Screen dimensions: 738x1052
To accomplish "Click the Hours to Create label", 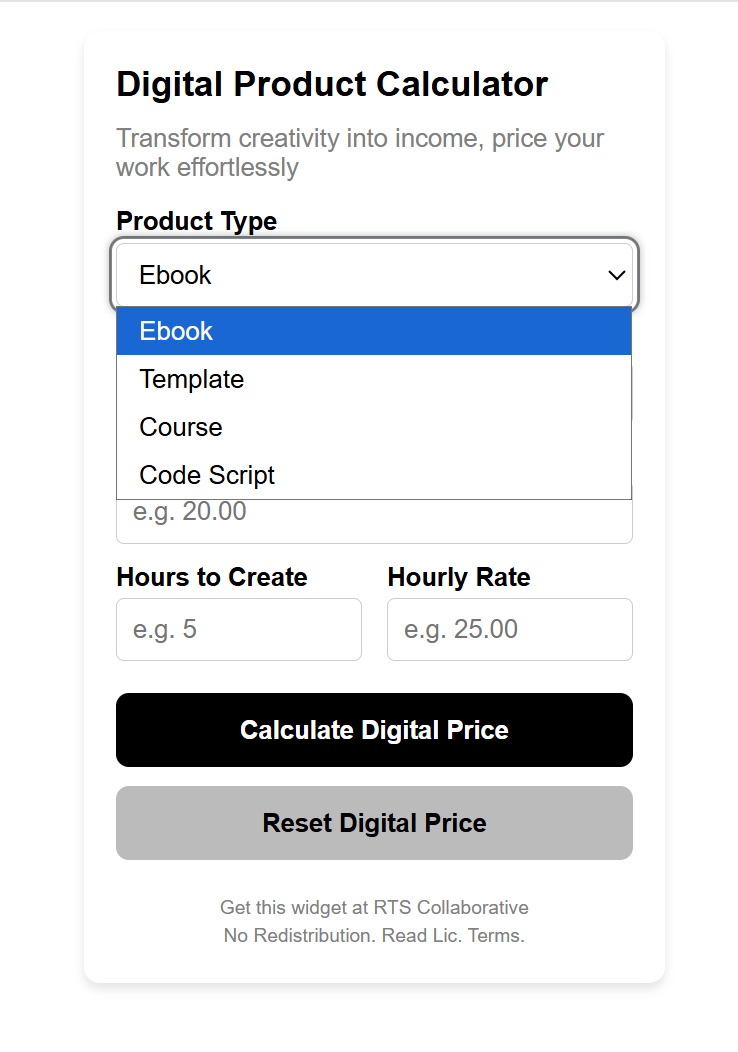I will click(x=212, y=577).
